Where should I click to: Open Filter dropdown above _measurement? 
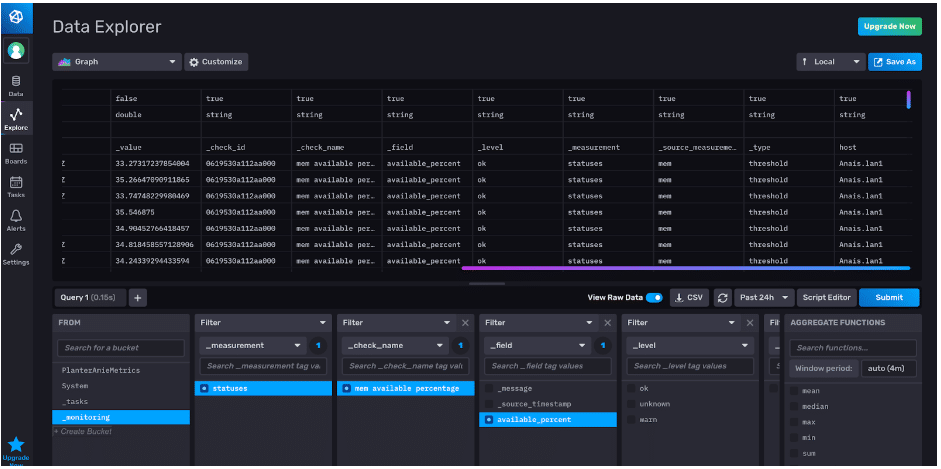[x=263, y=323]
